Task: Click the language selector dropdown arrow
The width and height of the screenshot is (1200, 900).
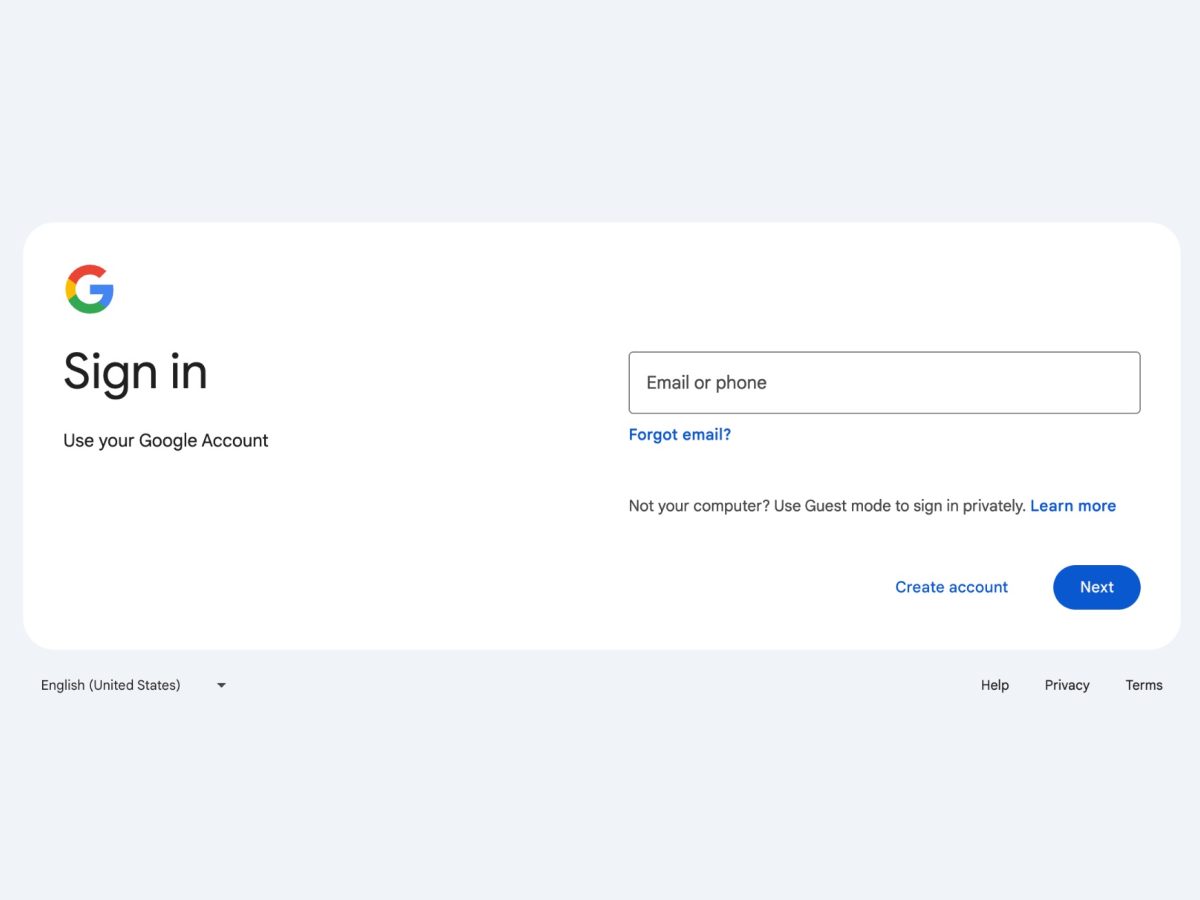Action: click(221, 685)
